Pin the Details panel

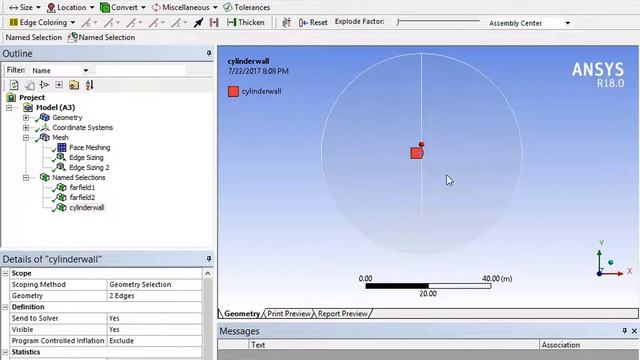pyautogui.click(x=209, y=259)
